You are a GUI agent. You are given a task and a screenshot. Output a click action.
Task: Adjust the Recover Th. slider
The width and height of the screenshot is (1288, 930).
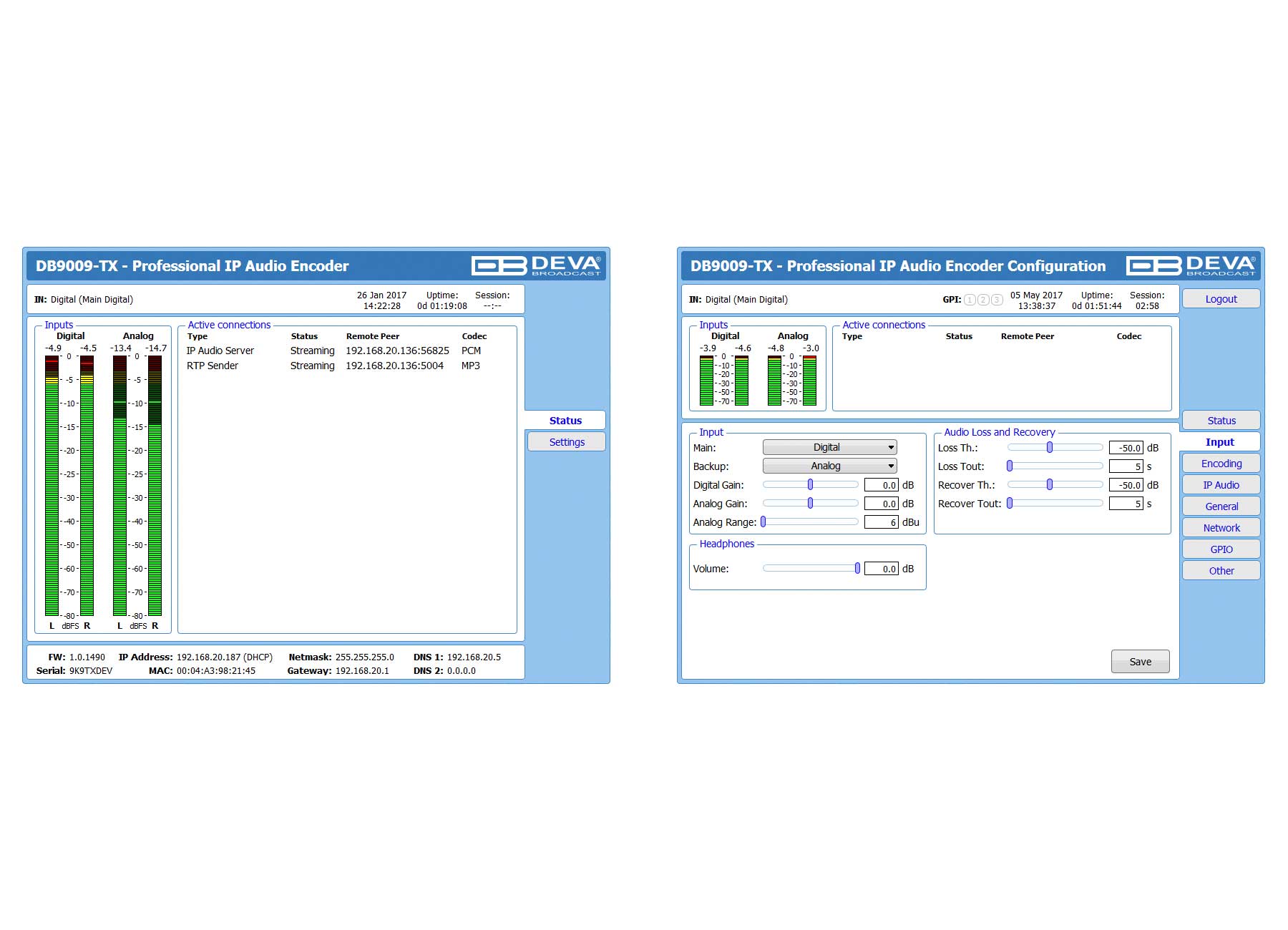click(x=1055, y=484)
